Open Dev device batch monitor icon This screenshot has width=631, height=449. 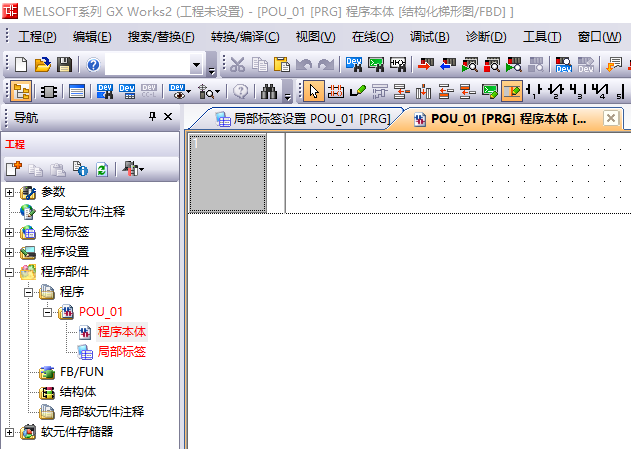[x=563, y=64]
